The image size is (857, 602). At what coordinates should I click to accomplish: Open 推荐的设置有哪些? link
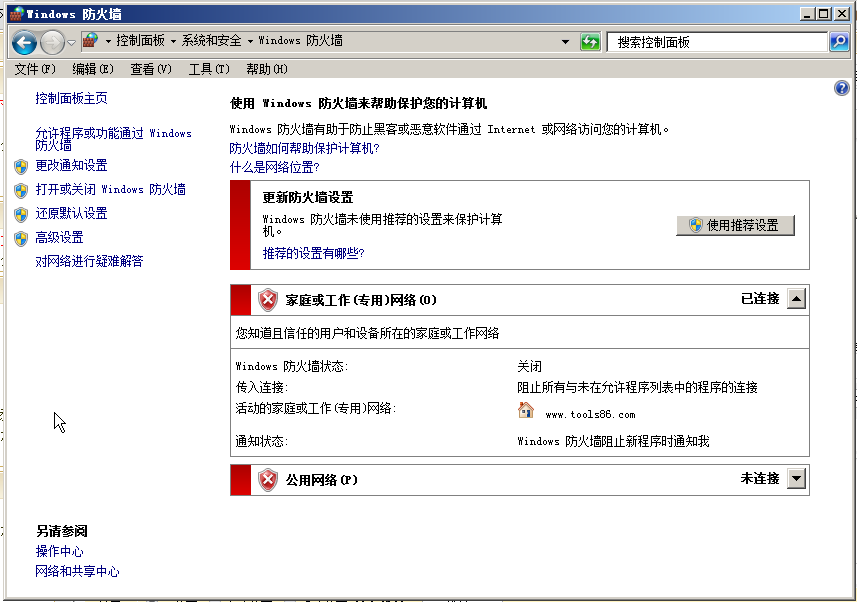[313, 253]
